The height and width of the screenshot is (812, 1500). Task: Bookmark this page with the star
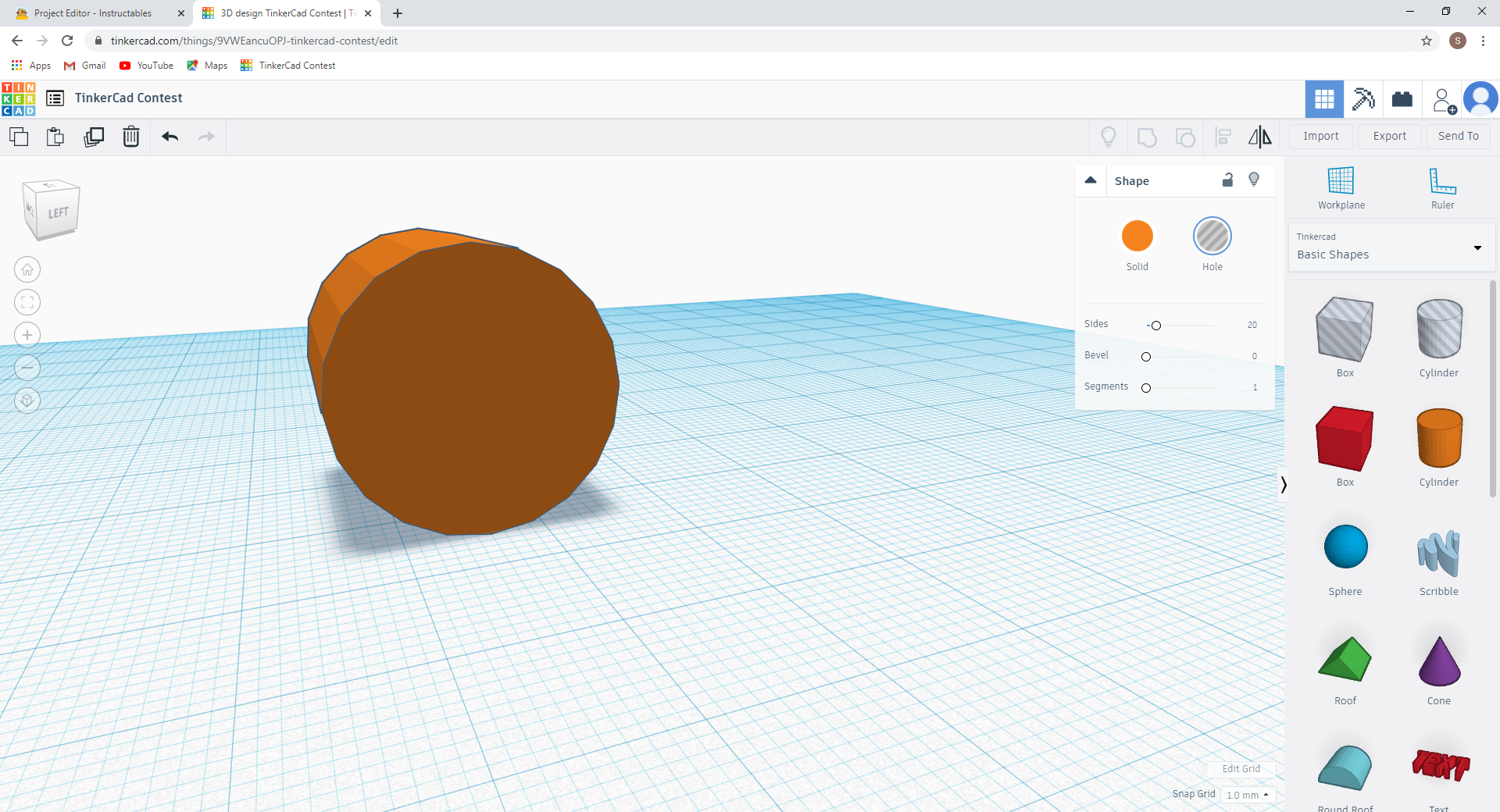1427,41
